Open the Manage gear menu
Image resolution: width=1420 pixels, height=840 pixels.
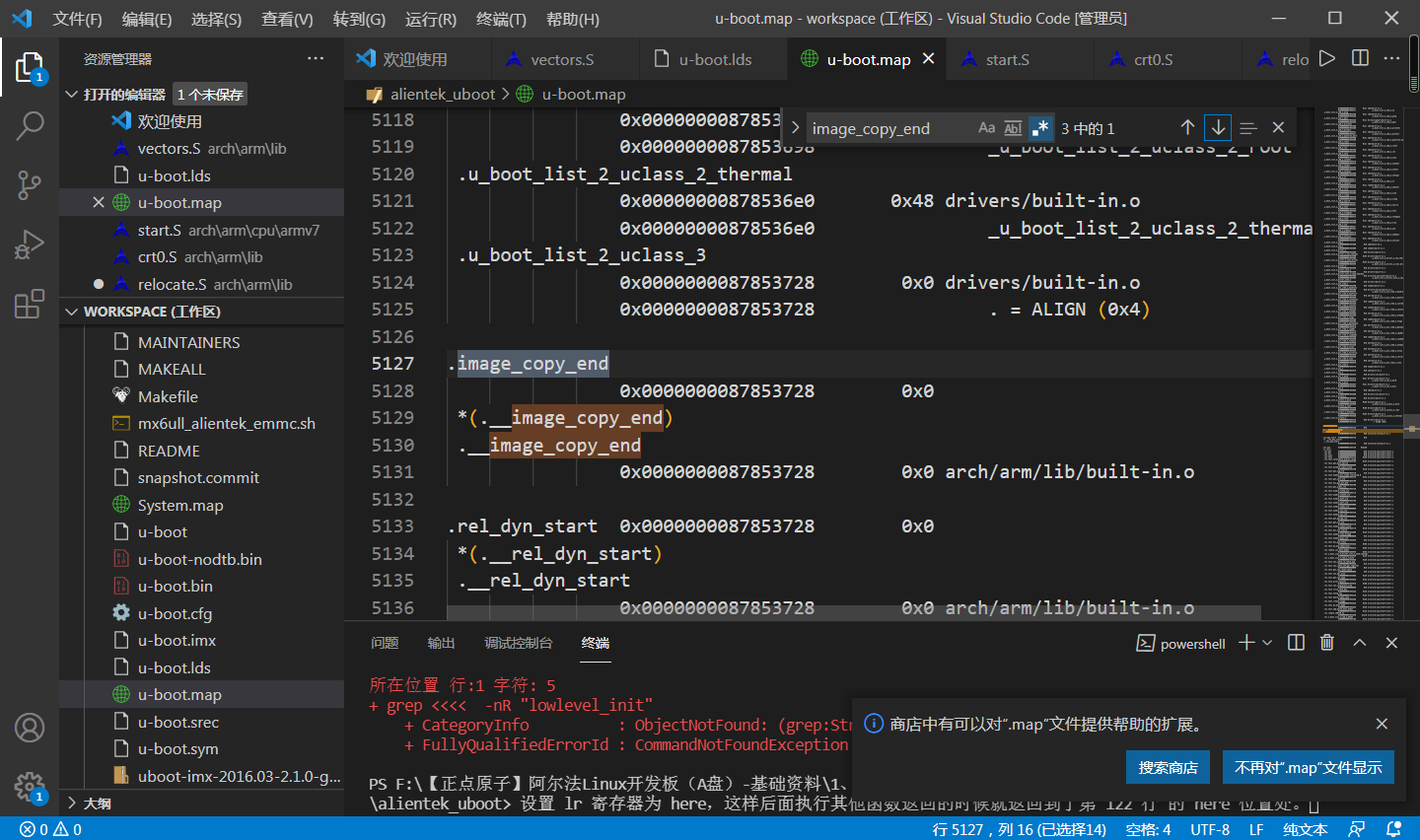(x=30, y=786)
